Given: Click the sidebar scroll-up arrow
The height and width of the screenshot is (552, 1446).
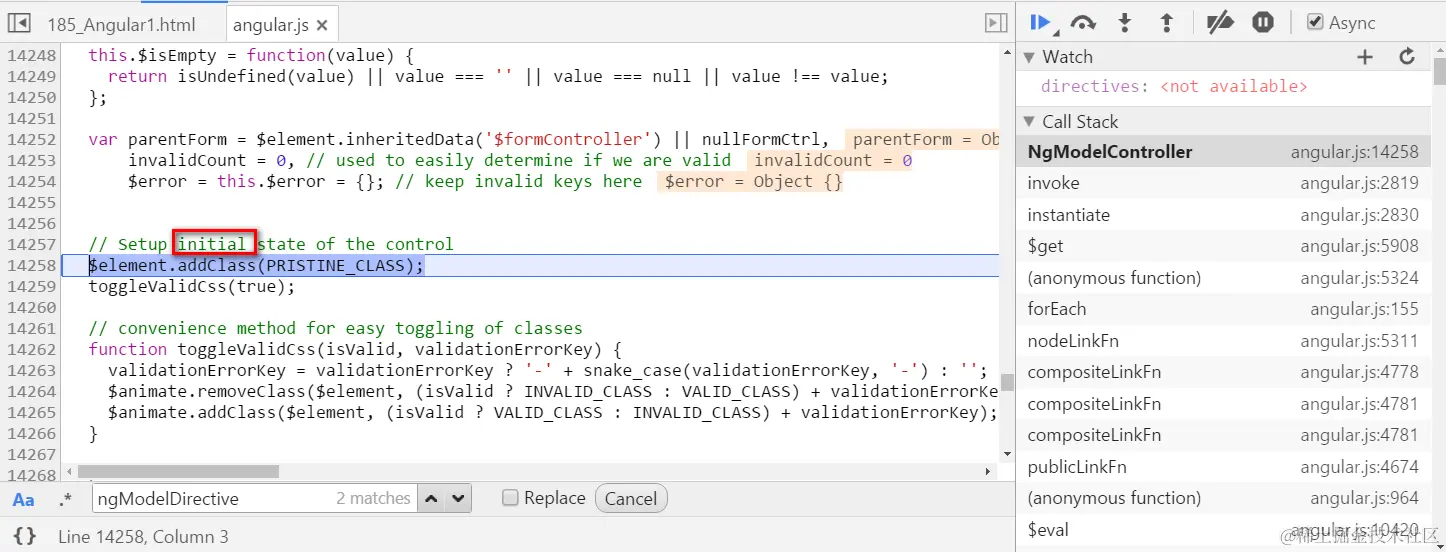Looking at the screenshot, I should coord(1438,50).
